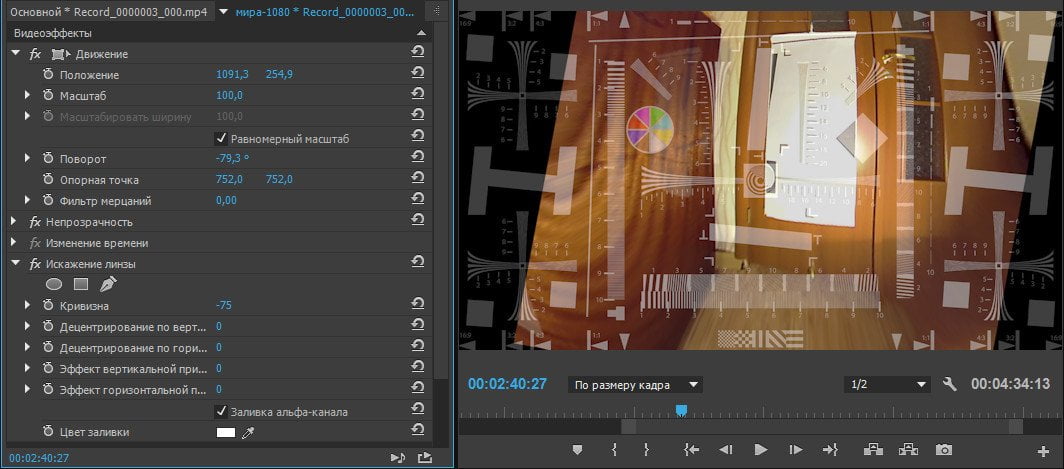Select the rectangle mask tool under Искажение линзы
1064x469 pixels.
[81, 284]
